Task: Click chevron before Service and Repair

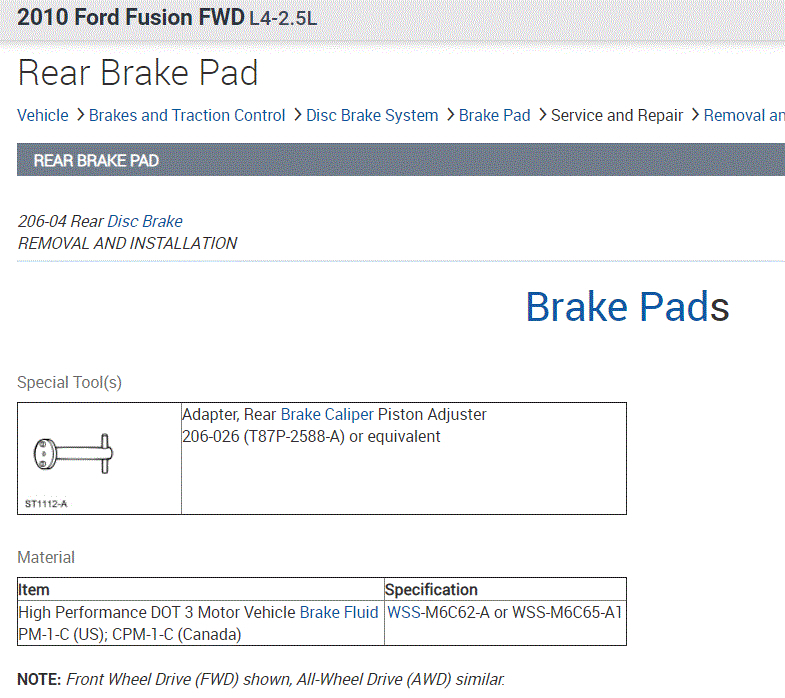Action: pos(541,115)
